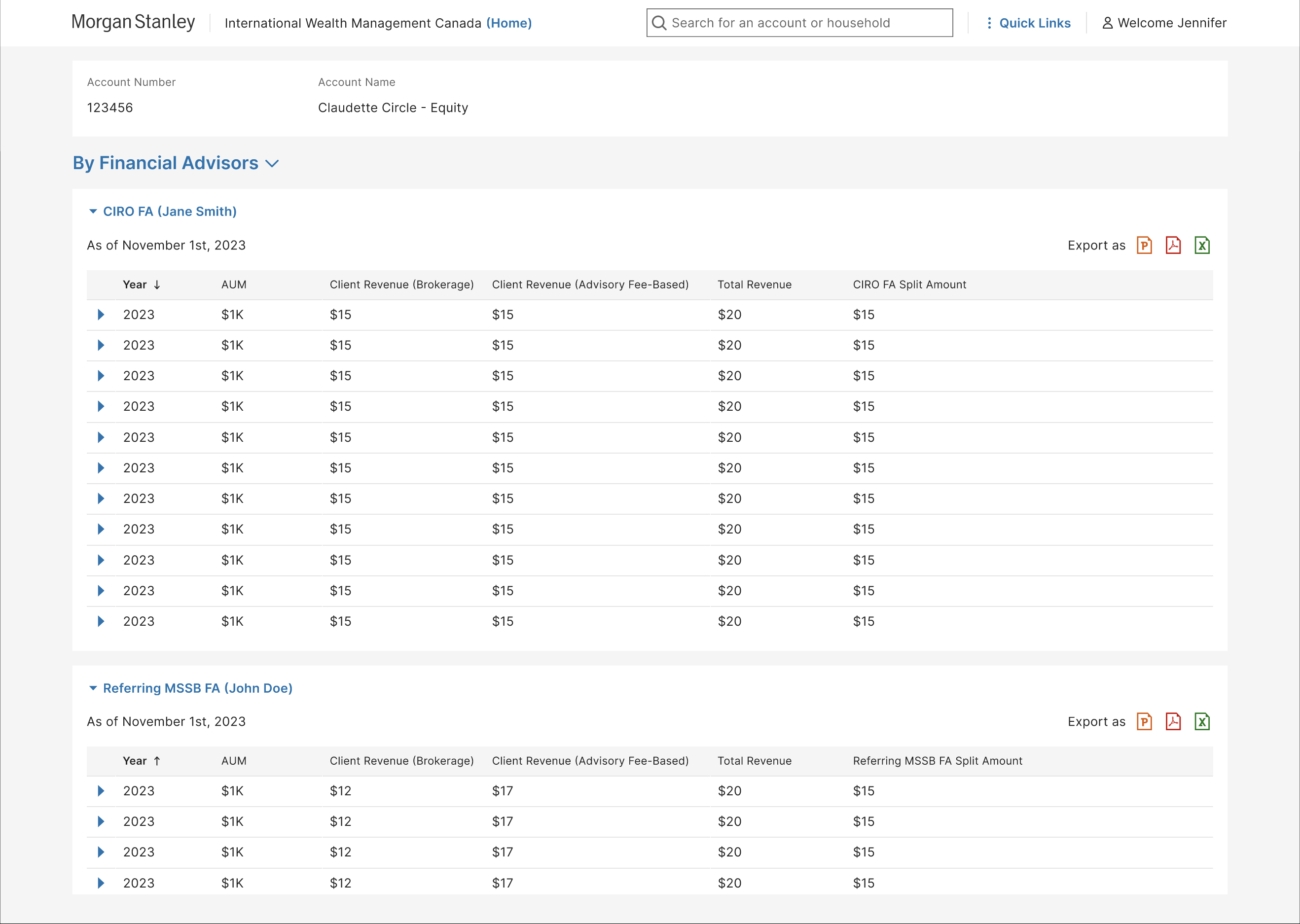Screen dimensions: 1300x924
Task: Click the search magnifier icon
Action: (659, 23)
